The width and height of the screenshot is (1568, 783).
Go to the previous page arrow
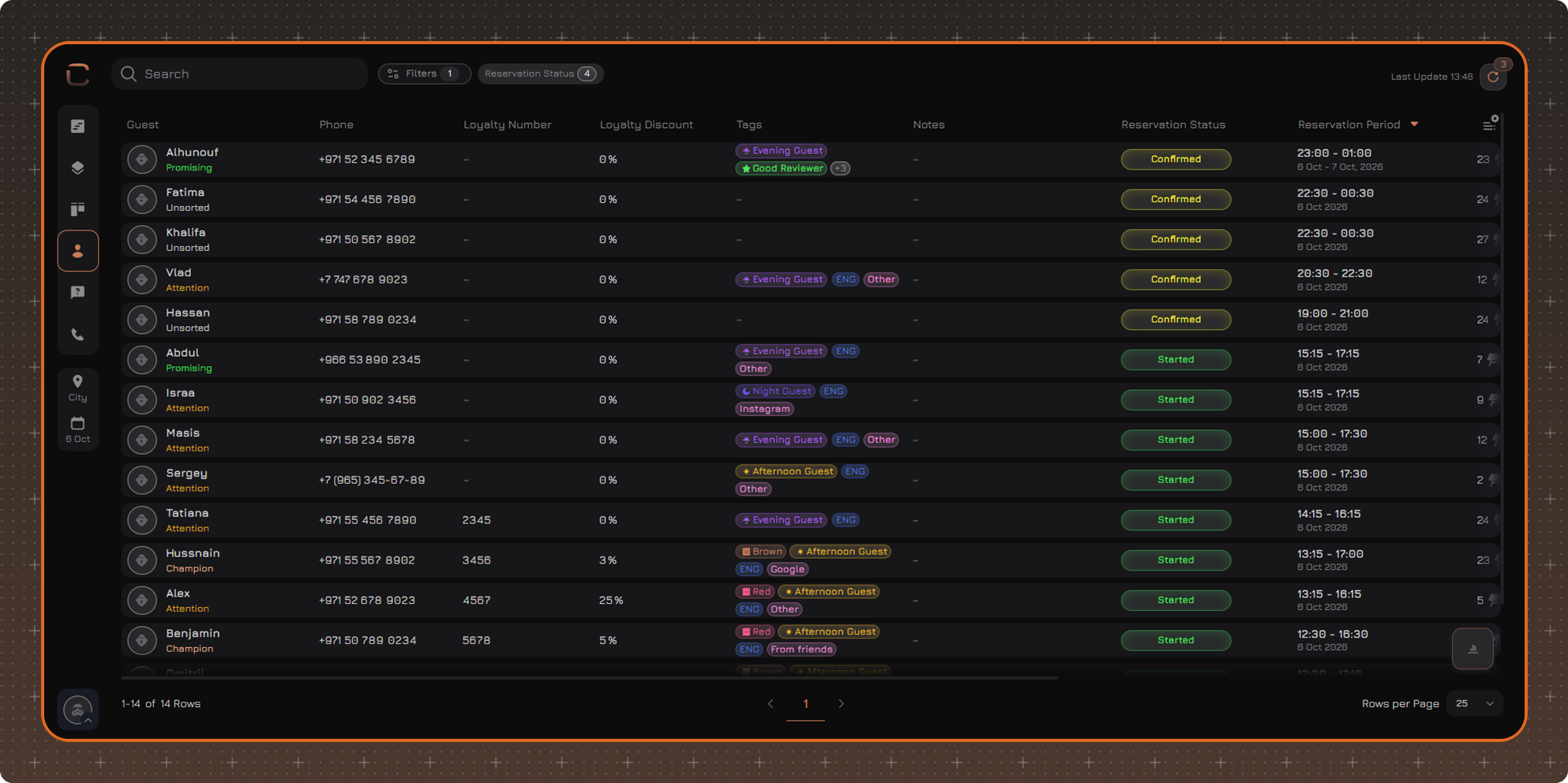coord(771,703)
